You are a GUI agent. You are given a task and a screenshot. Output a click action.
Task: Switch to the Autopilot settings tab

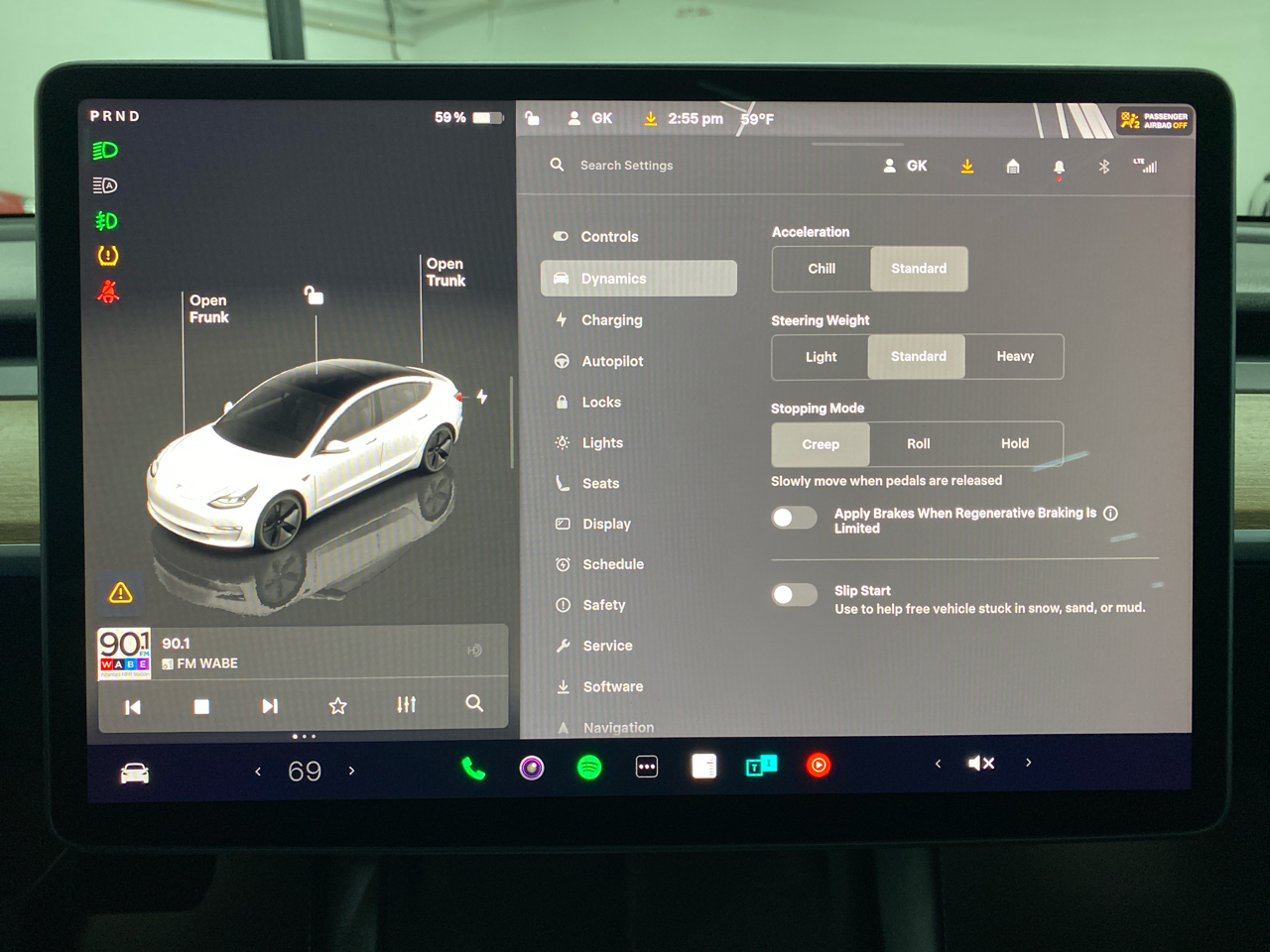611,361
